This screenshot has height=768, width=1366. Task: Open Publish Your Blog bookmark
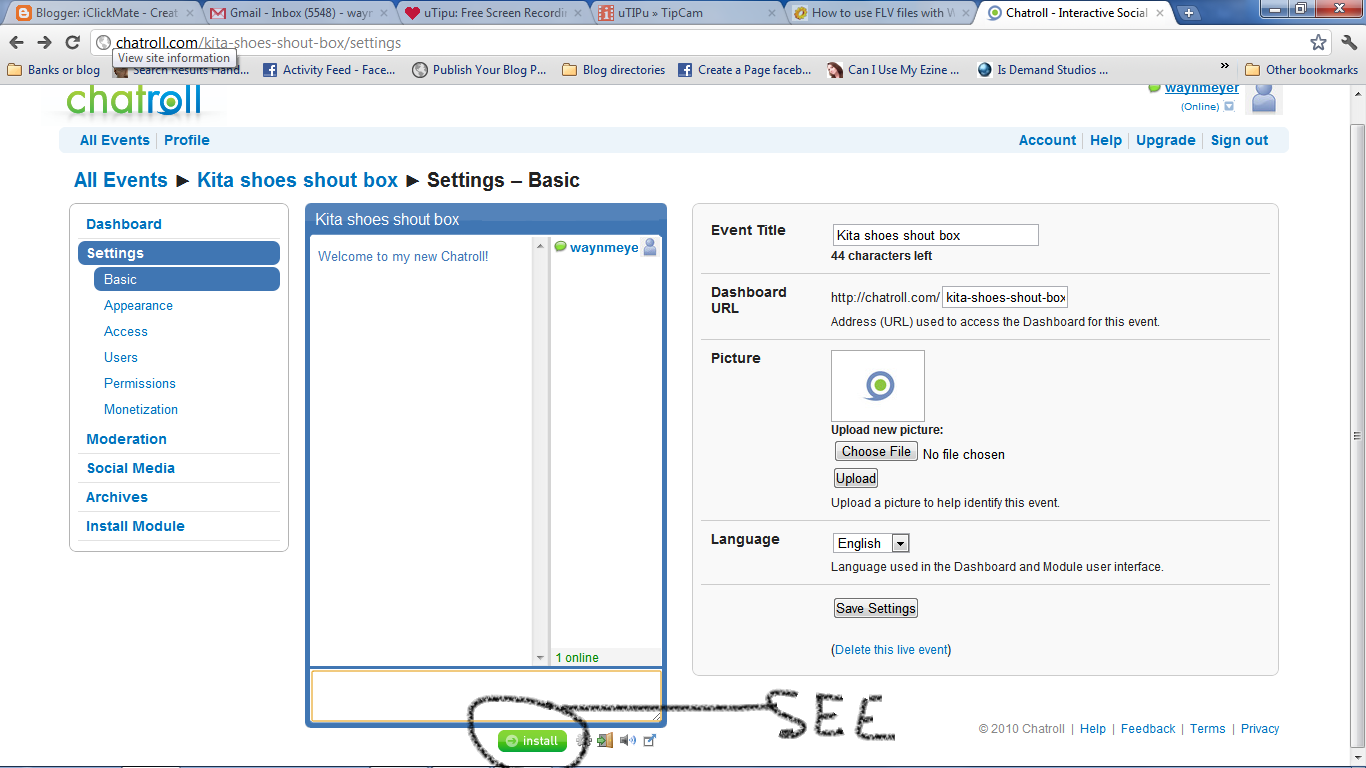pyautogui.click(x=479, y=70)
